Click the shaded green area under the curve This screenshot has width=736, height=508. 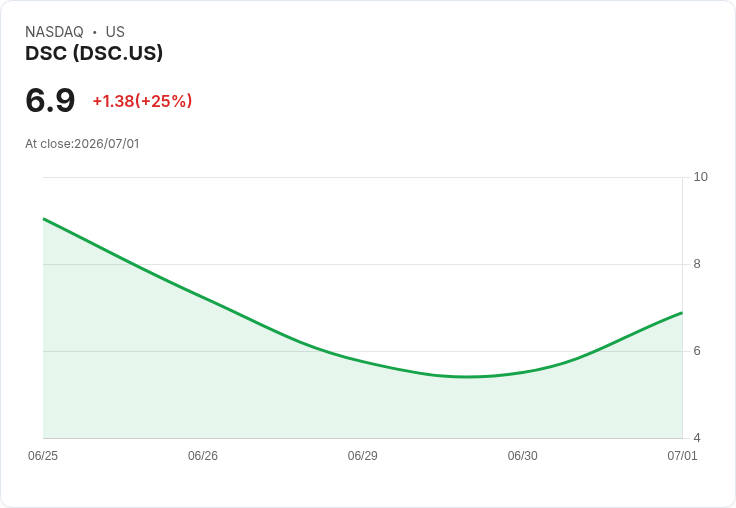coord(282,394)
